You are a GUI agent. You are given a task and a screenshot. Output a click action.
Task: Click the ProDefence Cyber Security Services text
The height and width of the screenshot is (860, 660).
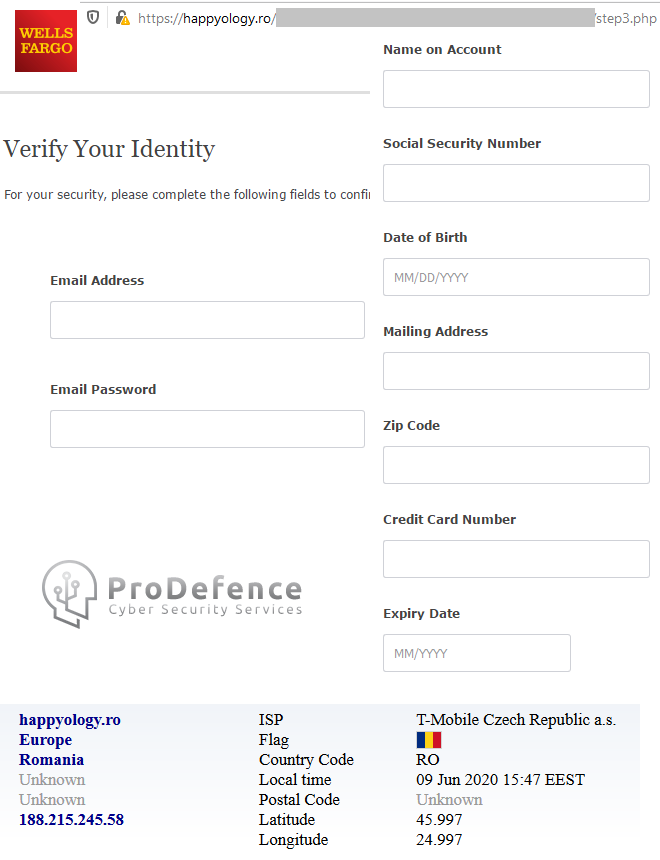tap(205, 596)
